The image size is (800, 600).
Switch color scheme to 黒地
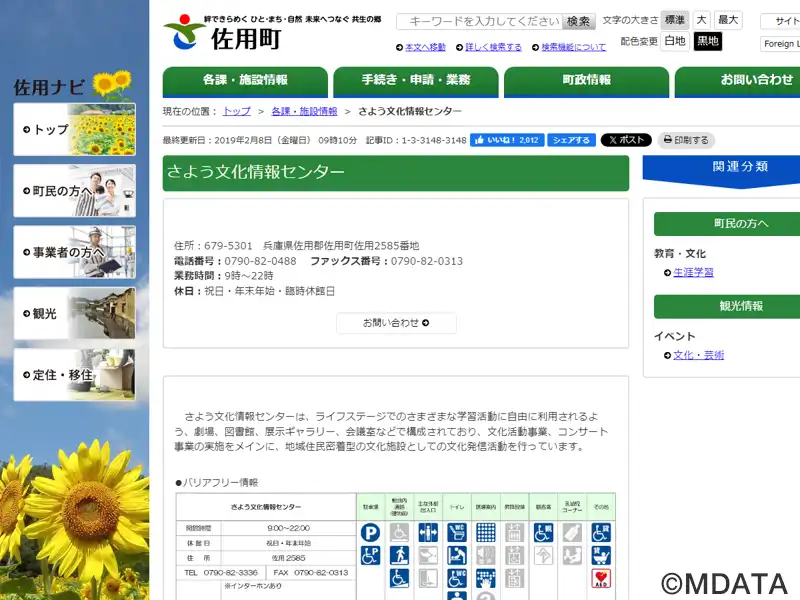coord(708,41)
